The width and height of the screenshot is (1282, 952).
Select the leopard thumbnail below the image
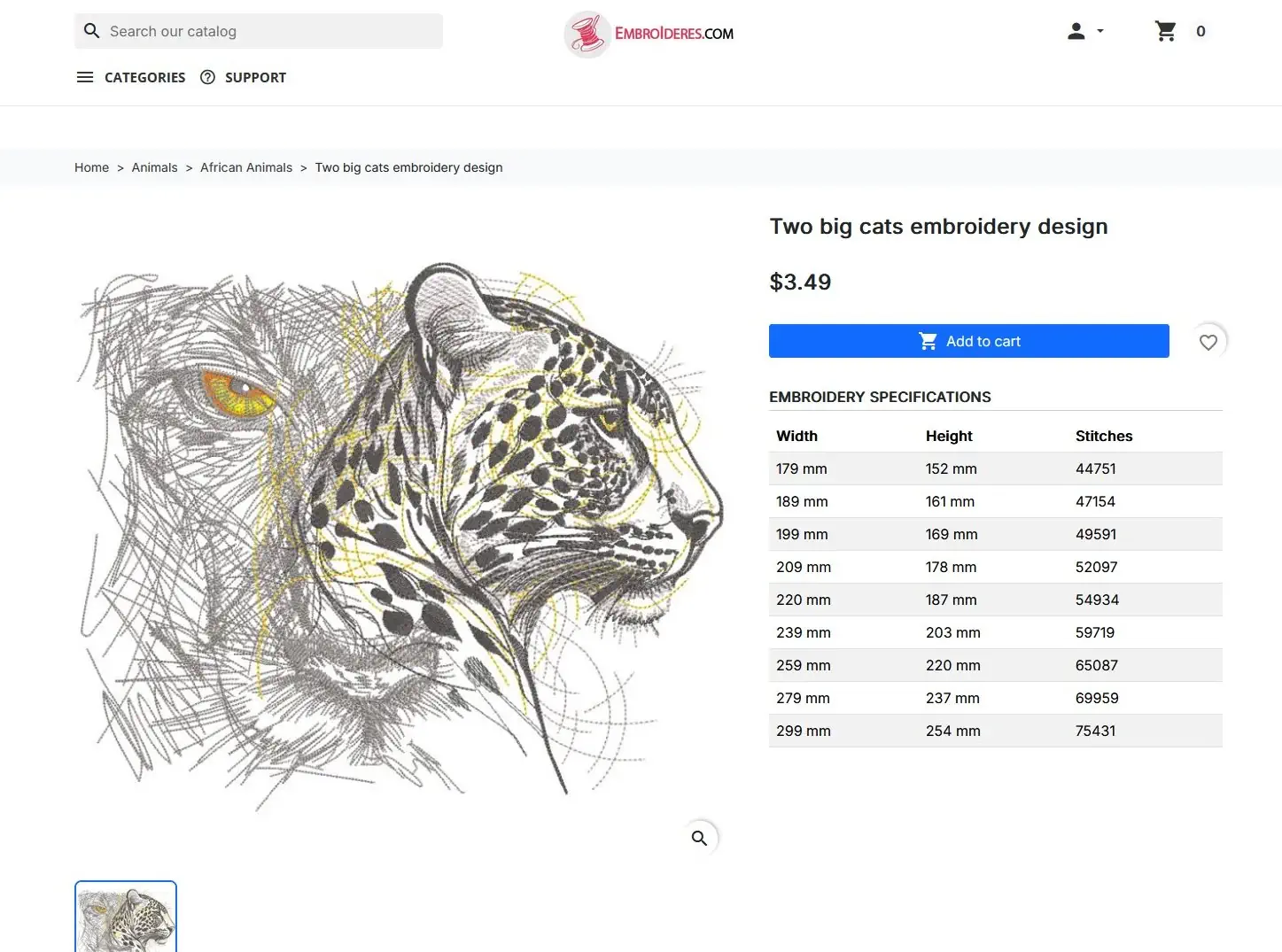126,917
